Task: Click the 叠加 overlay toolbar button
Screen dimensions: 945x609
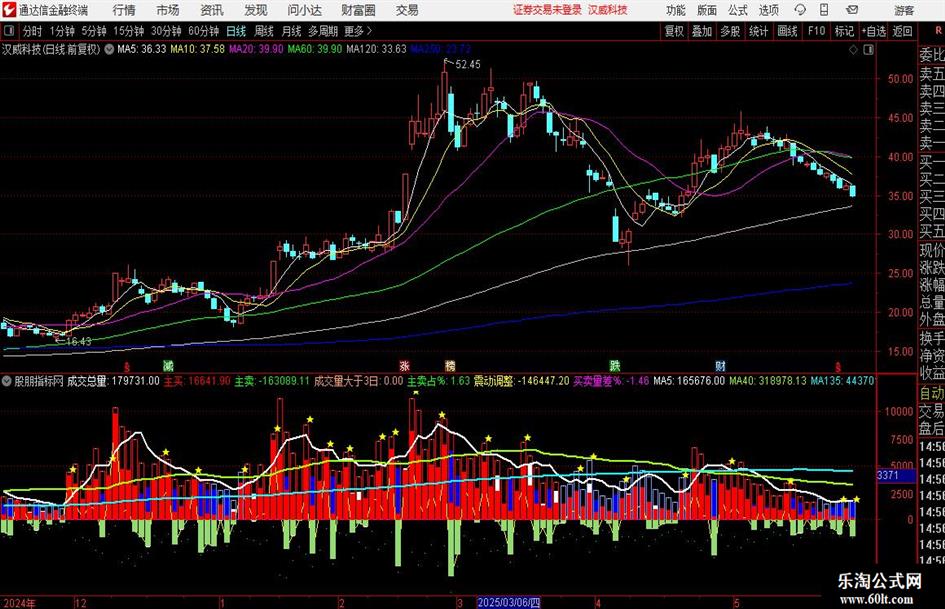Action: pos(702,31)
